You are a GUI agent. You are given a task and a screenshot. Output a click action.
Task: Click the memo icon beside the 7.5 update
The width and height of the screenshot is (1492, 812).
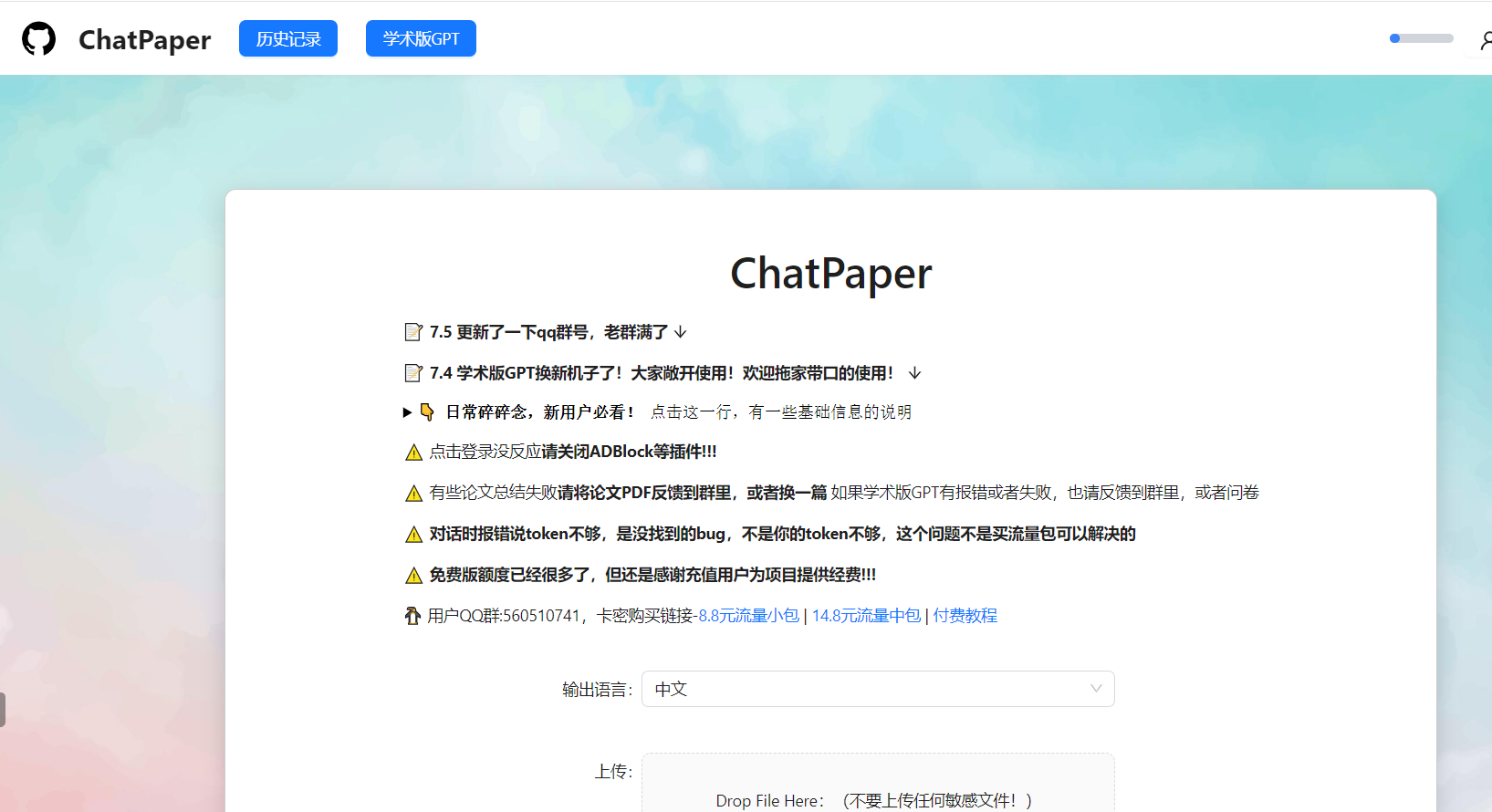coord(413,332)
